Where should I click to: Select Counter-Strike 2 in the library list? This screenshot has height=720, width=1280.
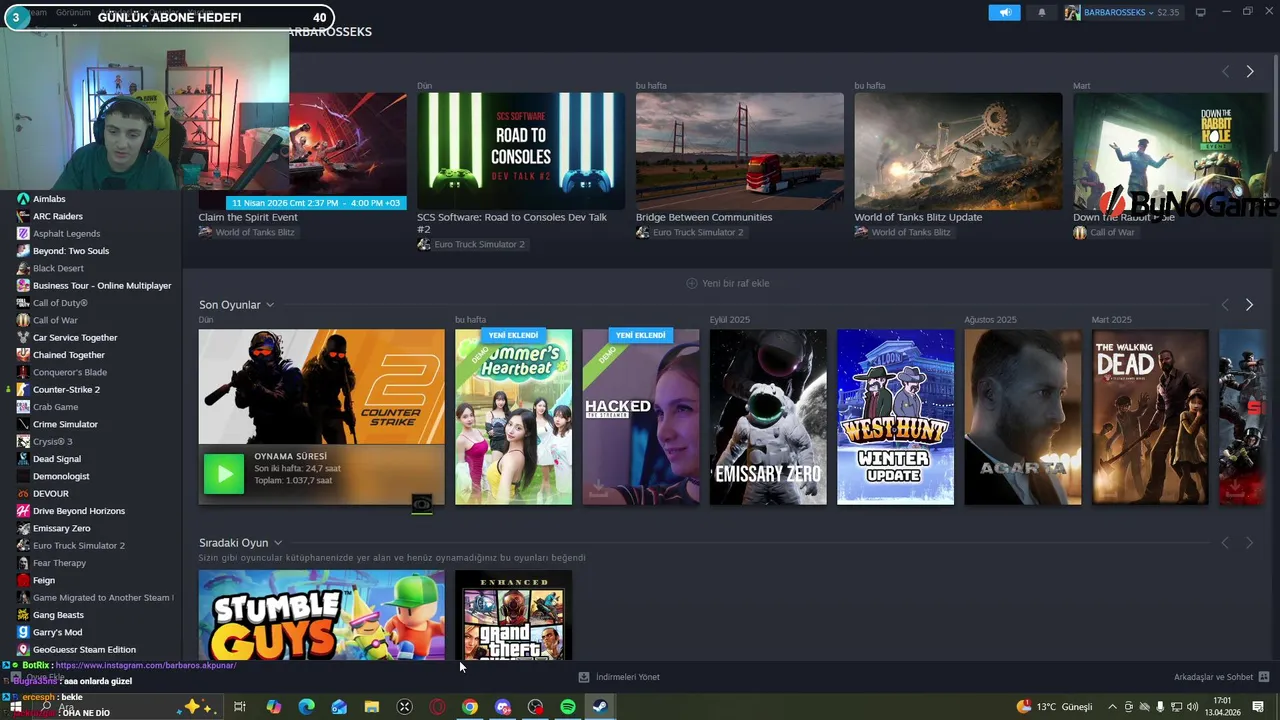tap(66, 389)
